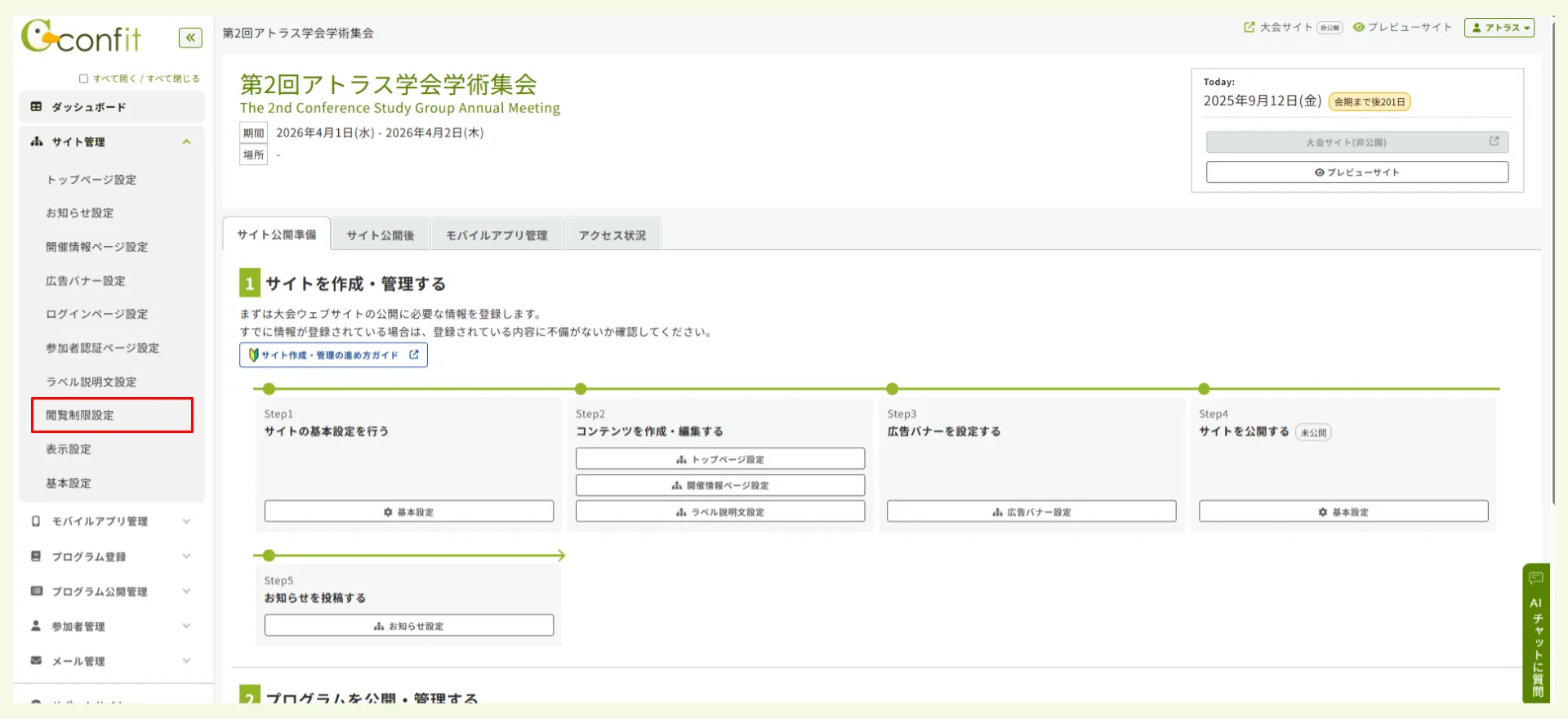Click the 参加者管理 person icon

pos(36,626)
